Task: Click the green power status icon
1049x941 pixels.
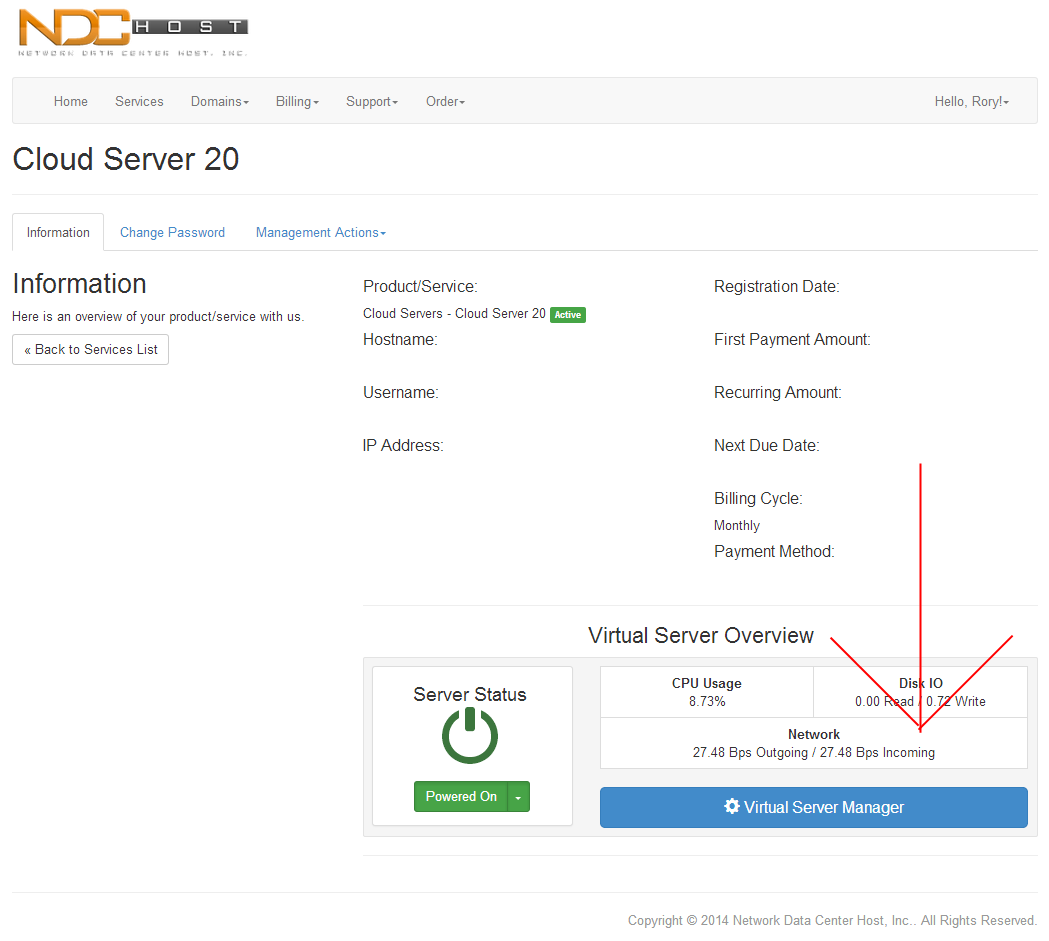Action: tap(470, 736)
